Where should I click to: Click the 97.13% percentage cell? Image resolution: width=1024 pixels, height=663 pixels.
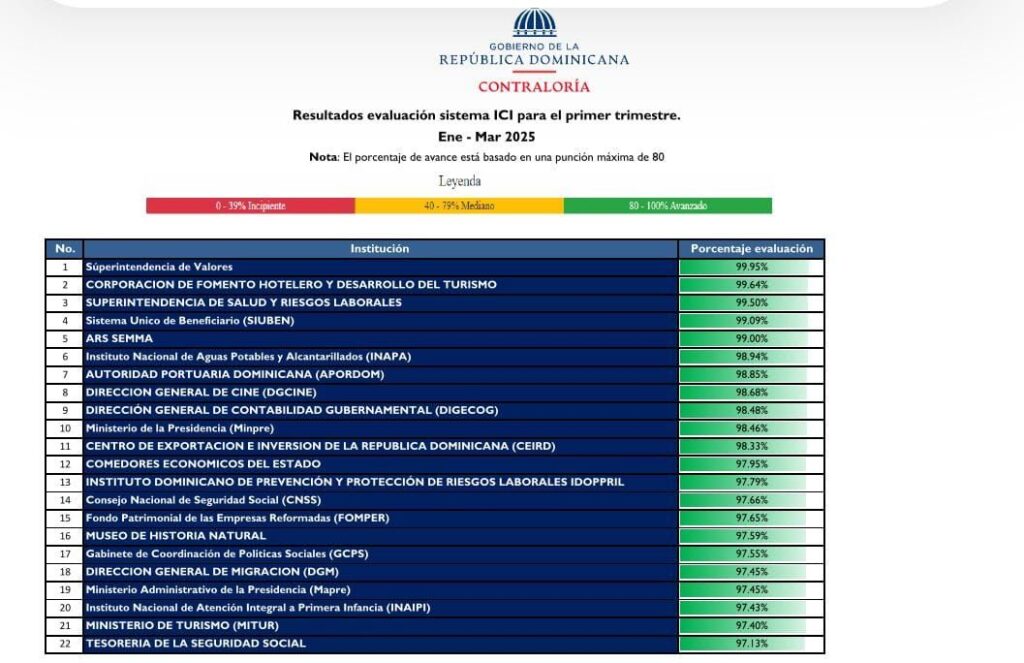[752, 643]
